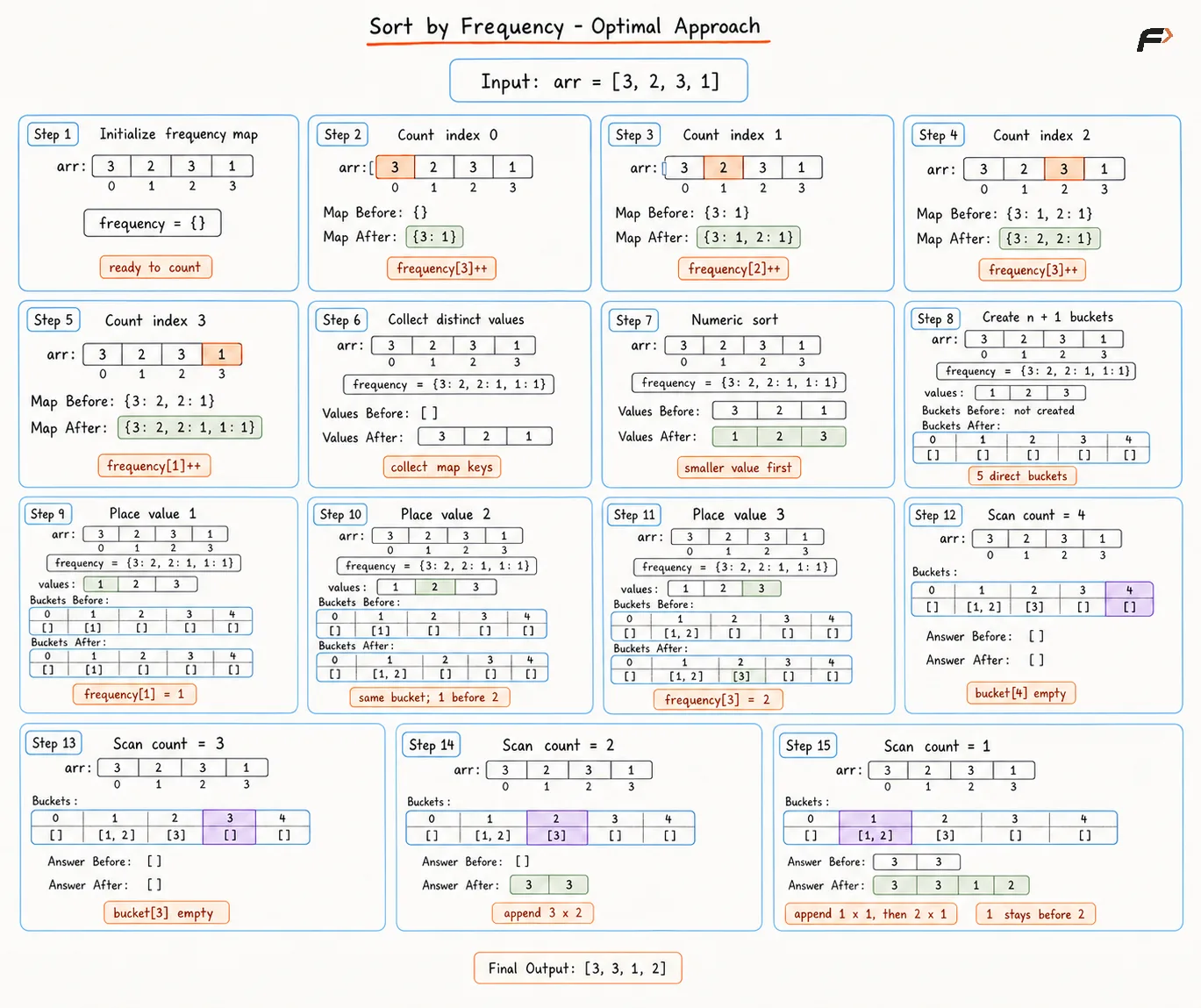Image resolution: width=1201 pixels, height=1008 pixels.
Task: Click the 'Step 13' label
Action: pyautogui.click(x=54, y=743)
